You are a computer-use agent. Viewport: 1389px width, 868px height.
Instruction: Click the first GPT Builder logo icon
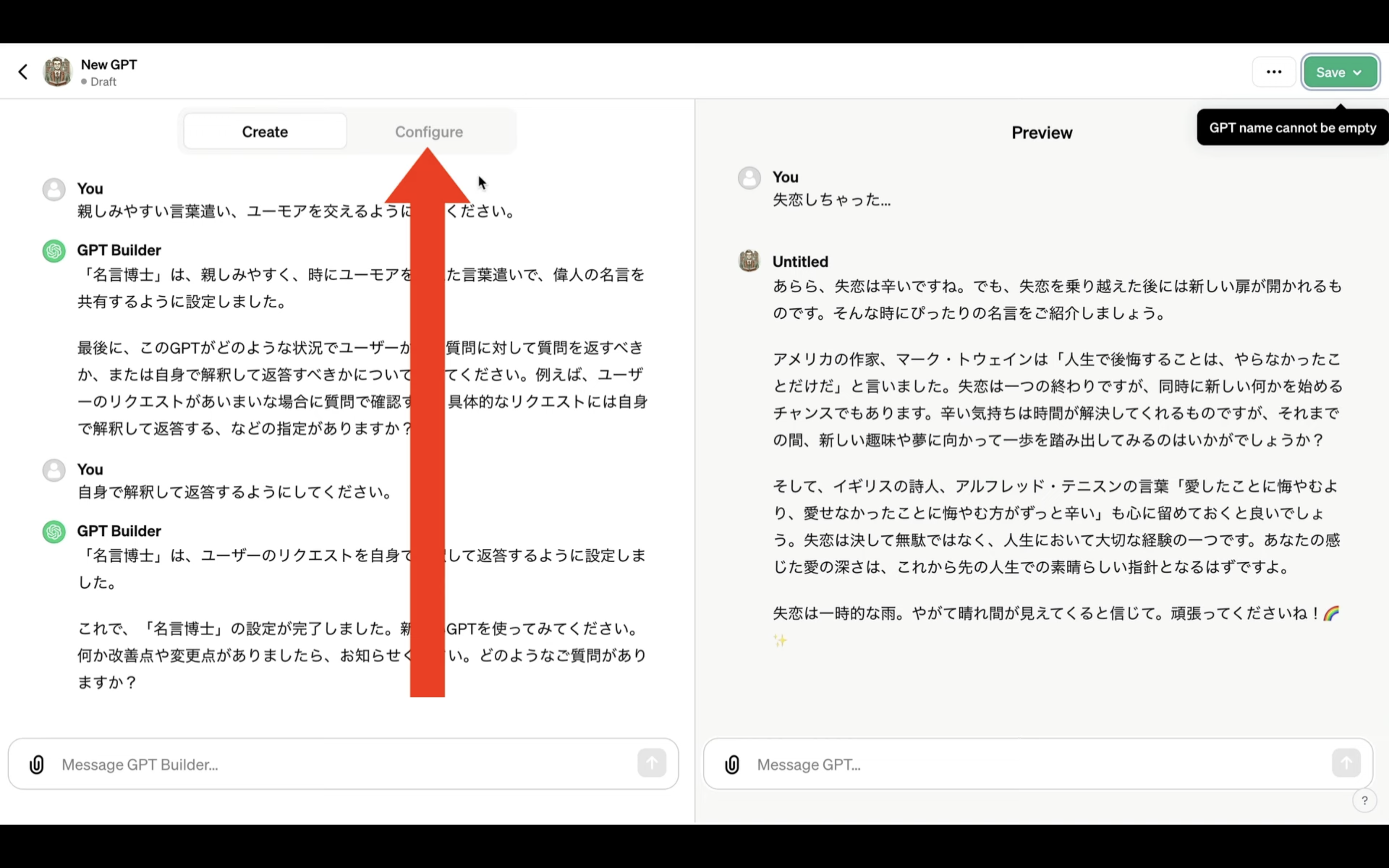(54, 251)
